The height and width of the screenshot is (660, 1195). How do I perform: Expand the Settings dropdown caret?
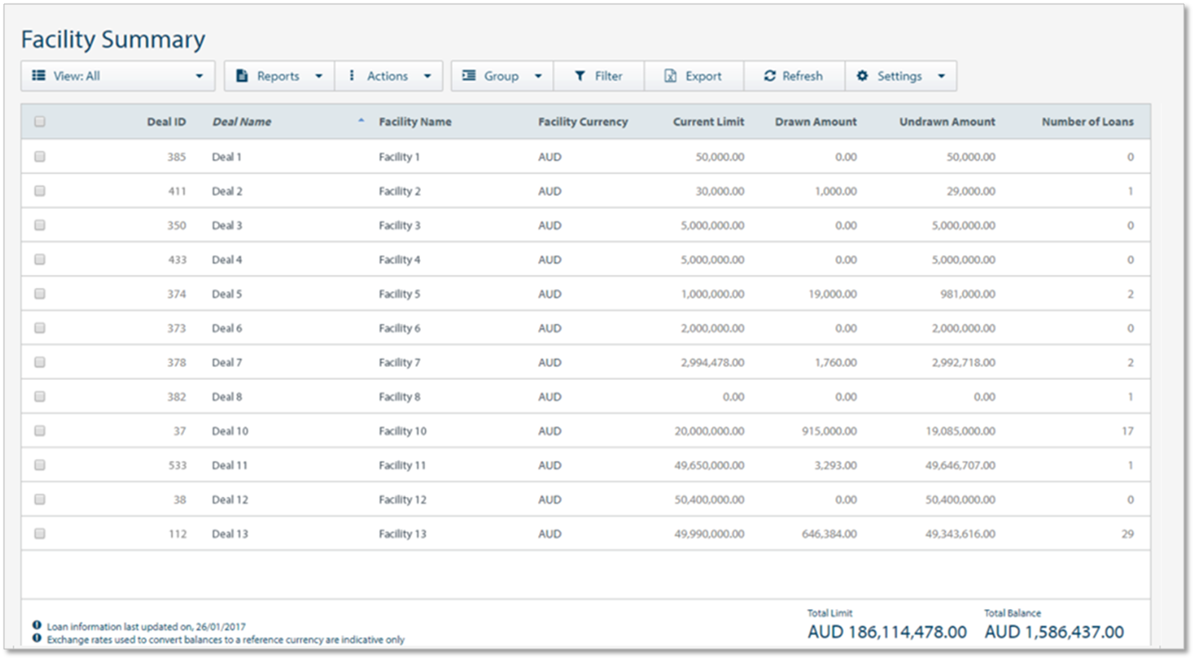tap(941, 76)
